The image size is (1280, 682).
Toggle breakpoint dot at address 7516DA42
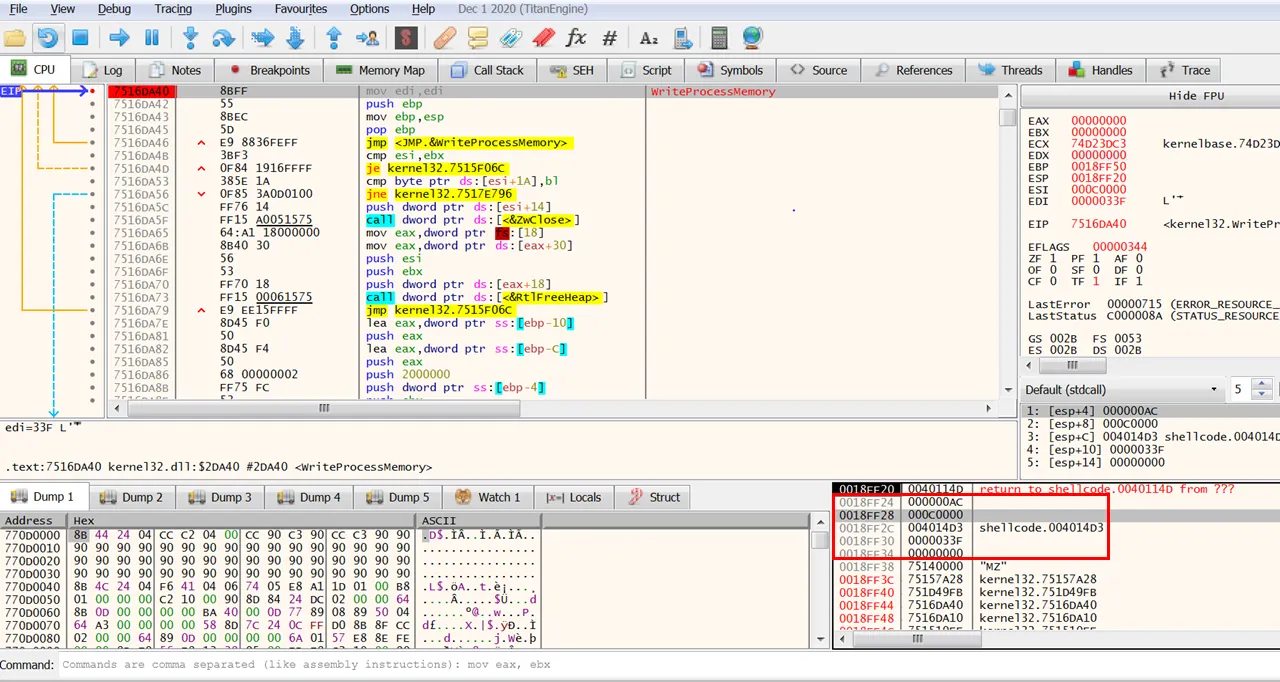(92, 104)
